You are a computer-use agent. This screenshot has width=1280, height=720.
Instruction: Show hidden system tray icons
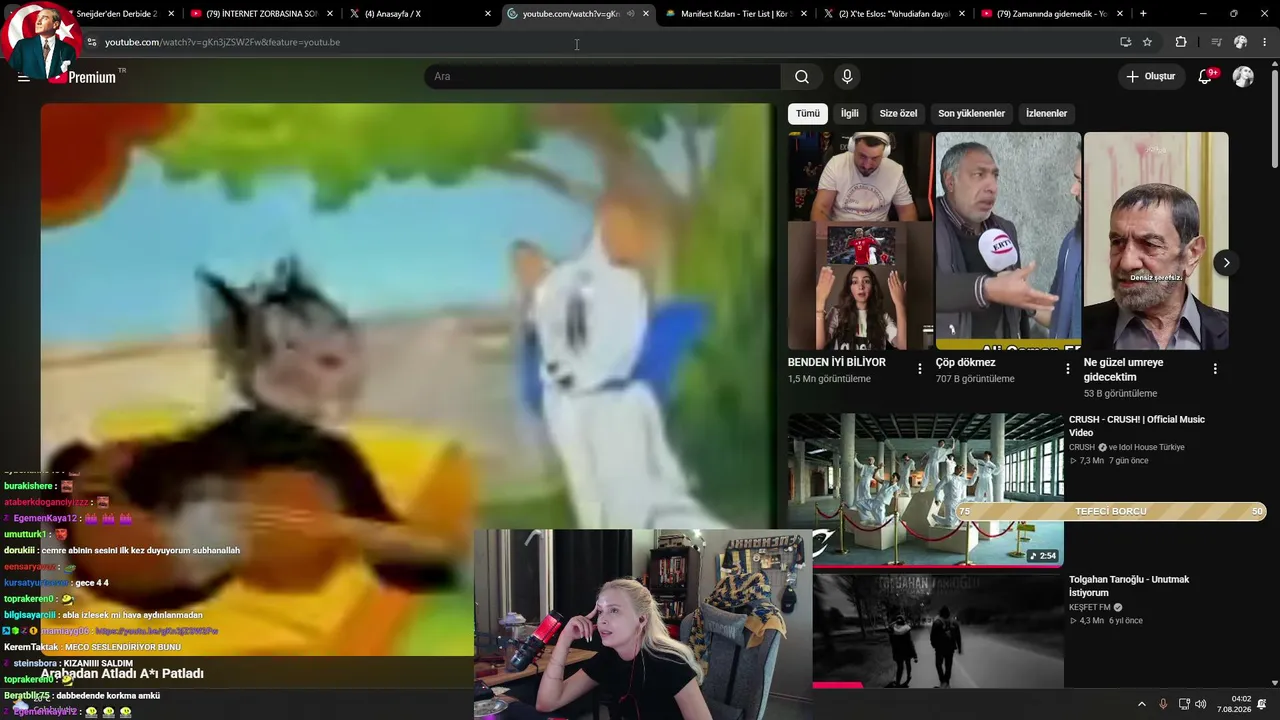click(x=1142, y=704)
